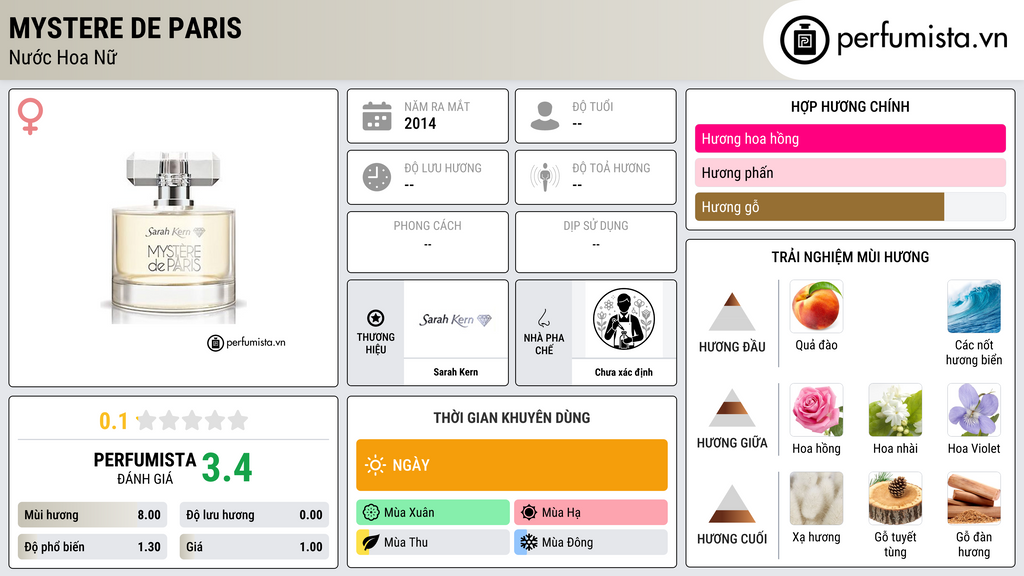
Task: Click the calendar icon for release year
Action: [377, 116]
